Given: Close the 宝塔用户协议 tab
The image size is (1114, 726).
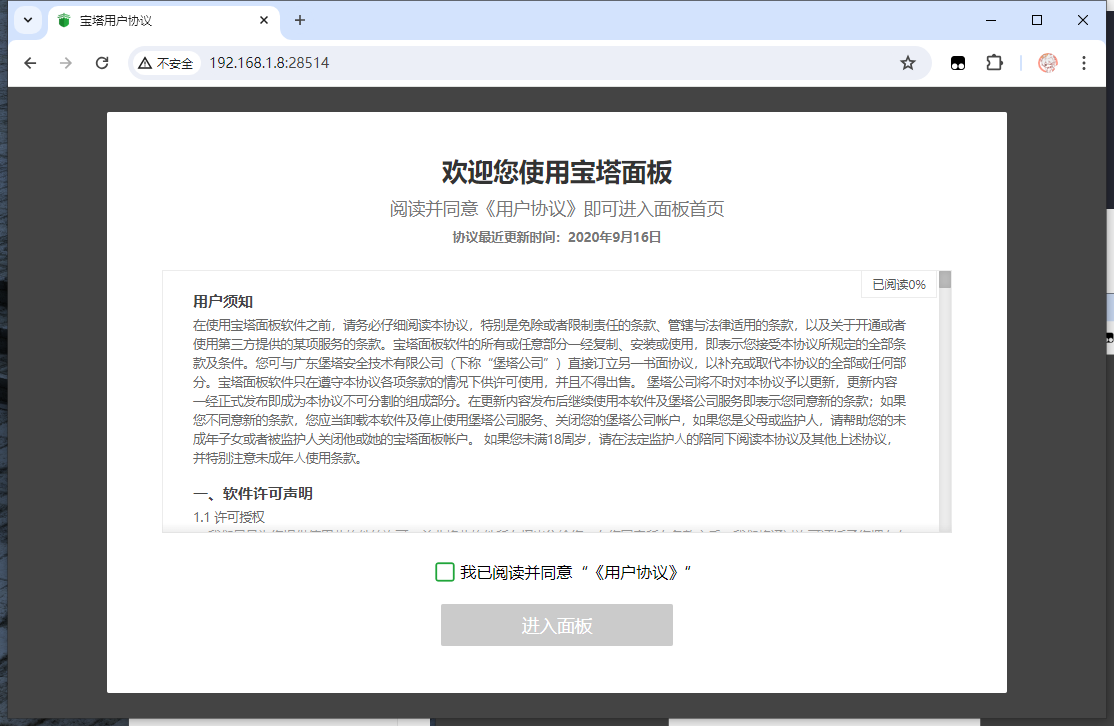Looking at the screenshot, I should coord(265,21).
